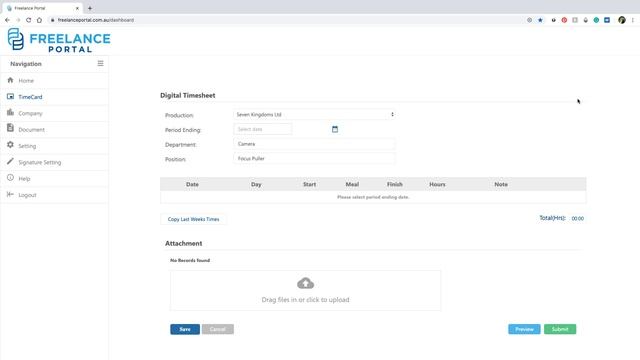
Task: Click the Help question icon
Action: click(10, 178)
